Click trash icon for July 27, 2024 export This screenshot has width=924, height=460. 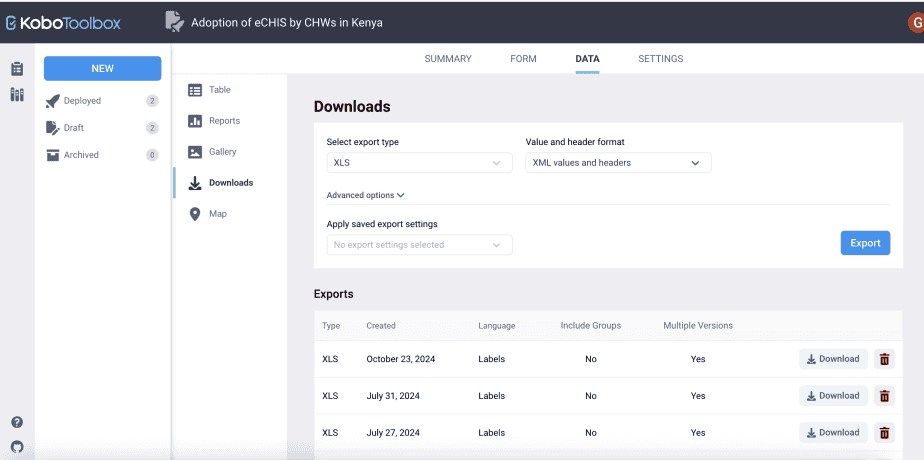(884, 433)
